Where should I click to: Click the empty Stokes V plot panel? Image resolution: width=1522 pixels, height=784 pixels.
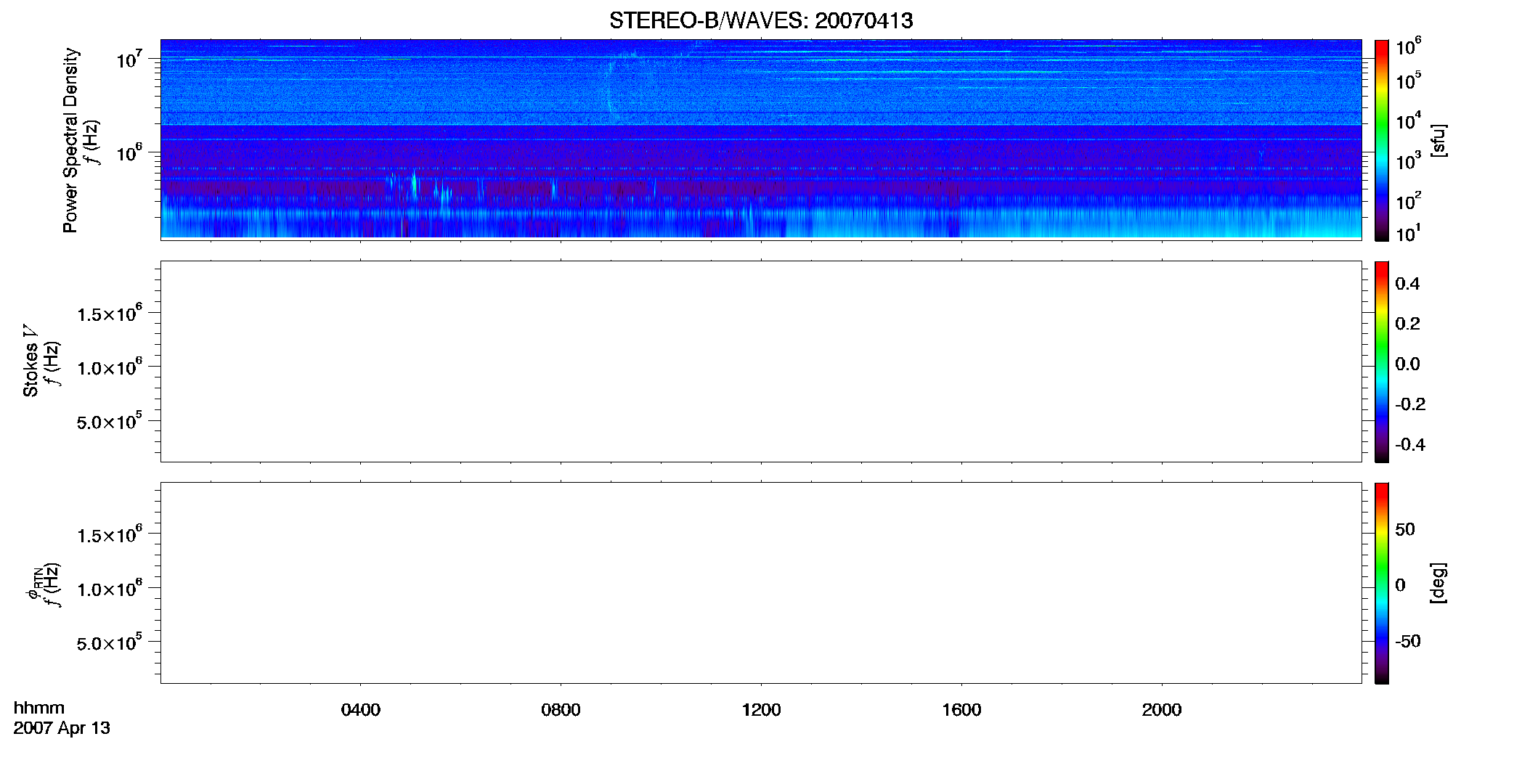(x=761, y=362)
